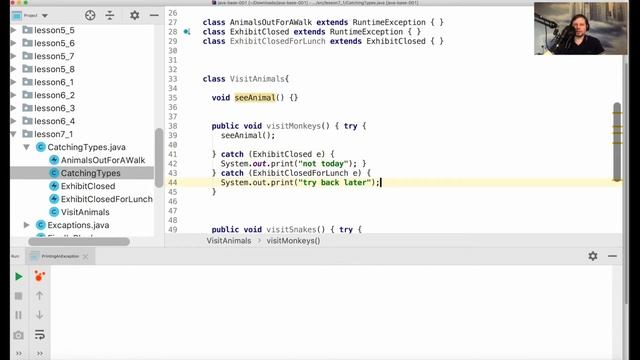
Task: Open Run panel settings gear
Action: [593, 256]
